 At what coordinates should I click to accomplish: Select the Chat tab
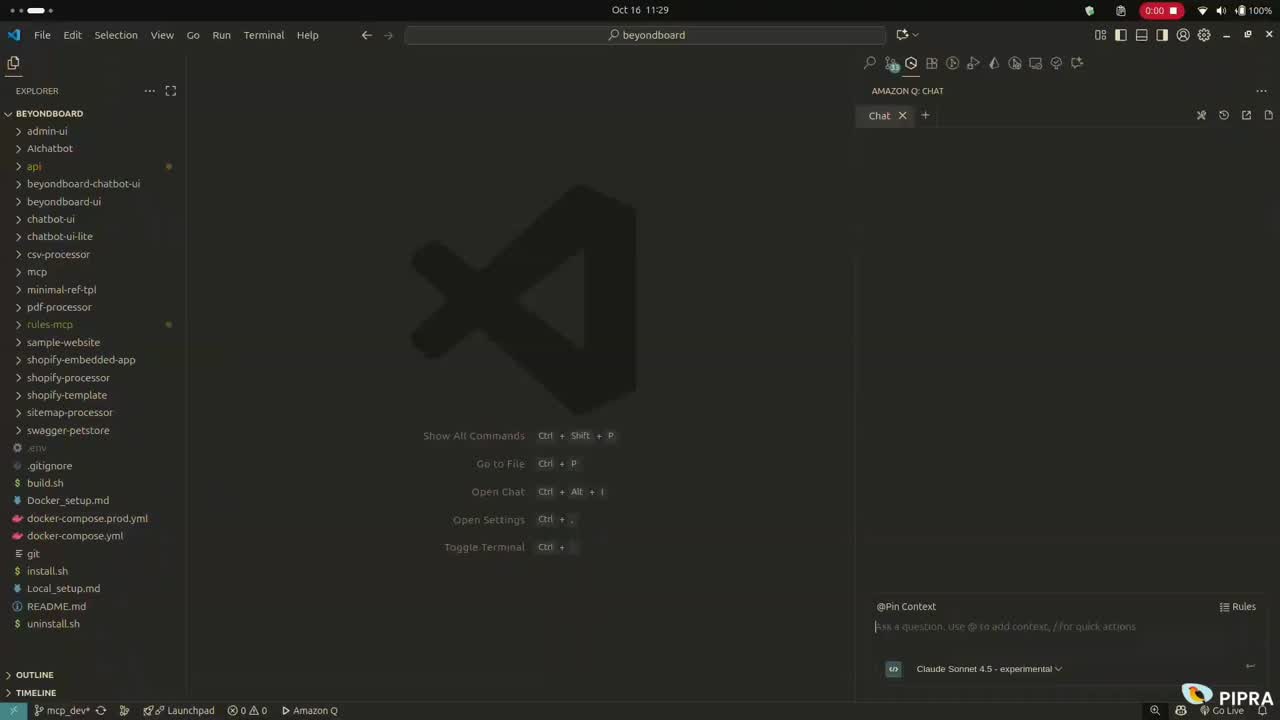[x=879, y=116]
